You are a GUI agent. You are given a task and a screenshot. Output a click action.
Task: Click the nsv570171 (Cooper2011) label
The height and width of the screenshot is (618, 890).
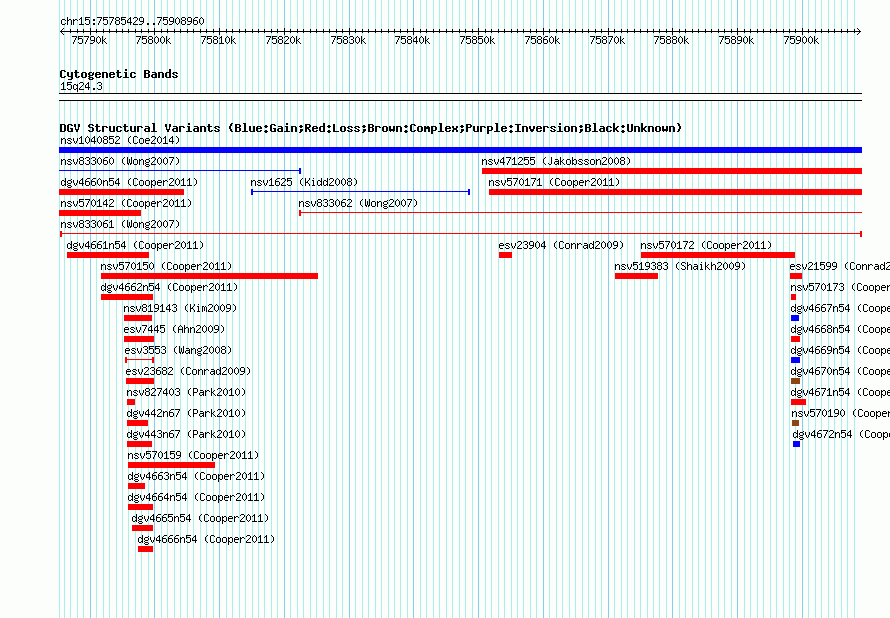[x=554, y=182]
